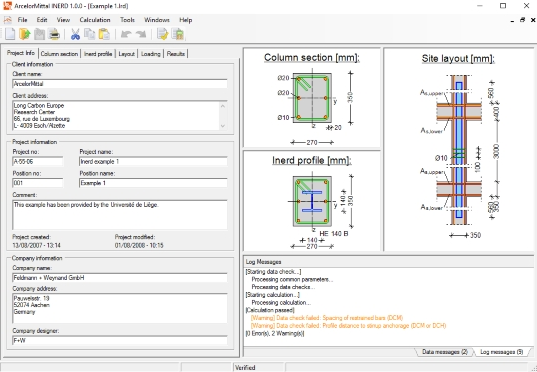Restore the inner document window
The image size is (537, 372).
523,20
